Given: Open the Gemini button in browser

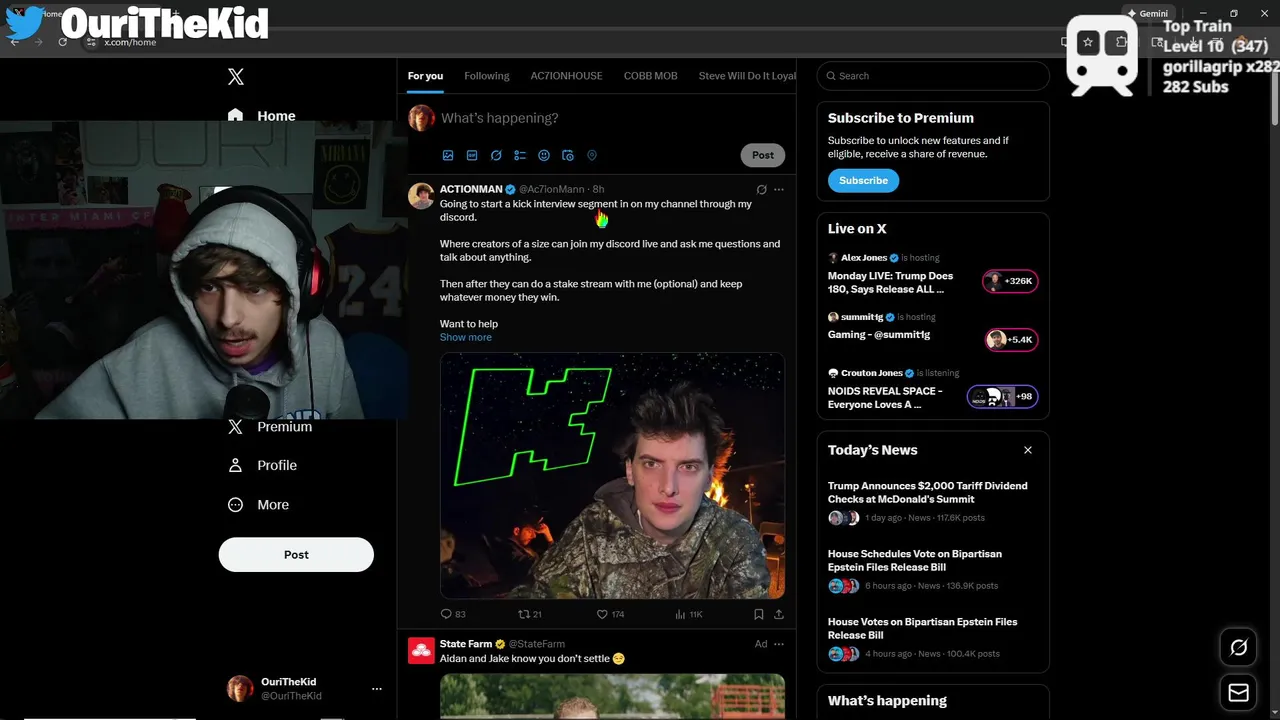Looking at the screenshot, I should [x=1147, y=14].
